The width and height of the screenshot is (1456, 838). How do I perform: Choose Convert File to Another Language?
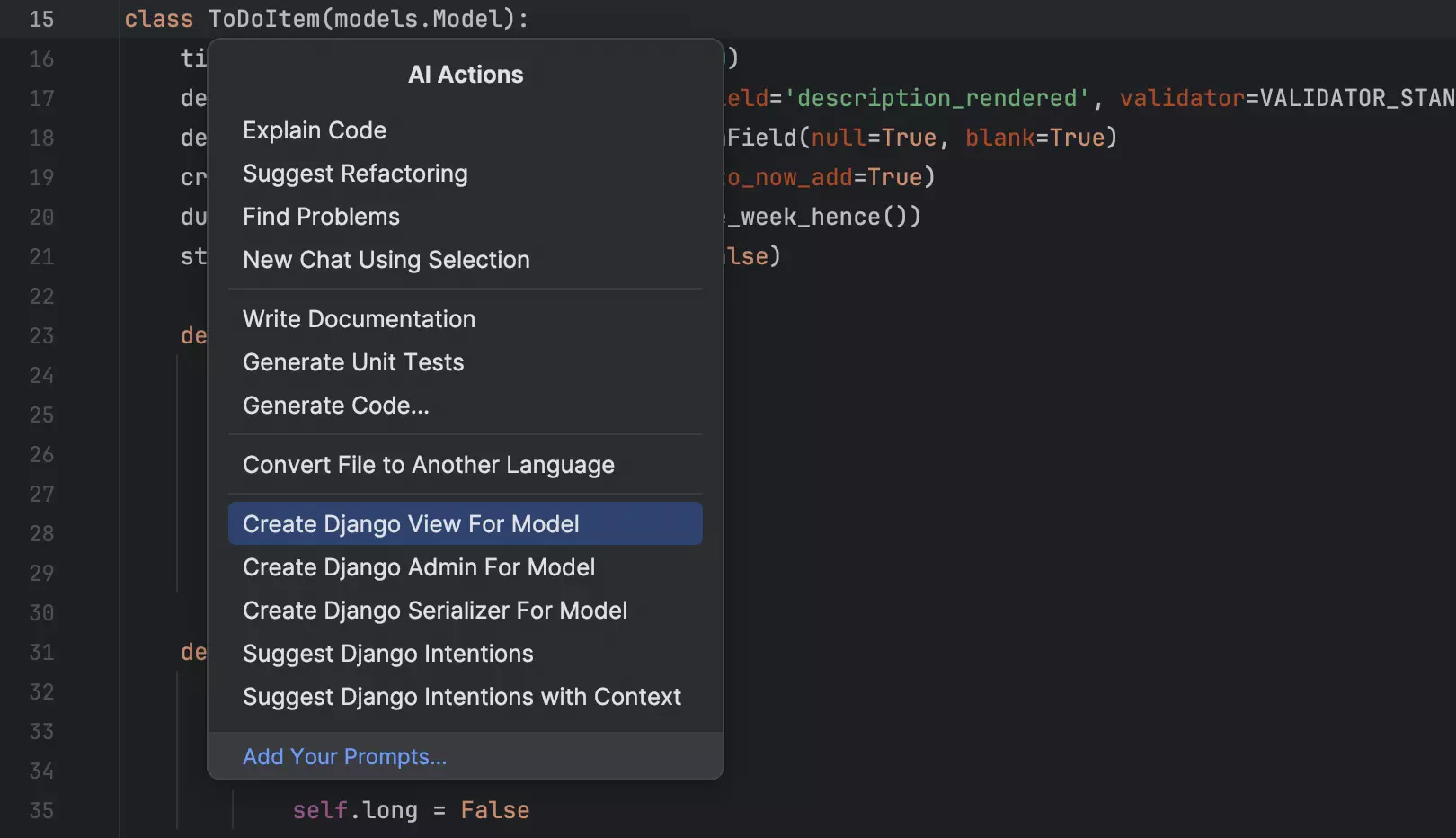point(428,465)
